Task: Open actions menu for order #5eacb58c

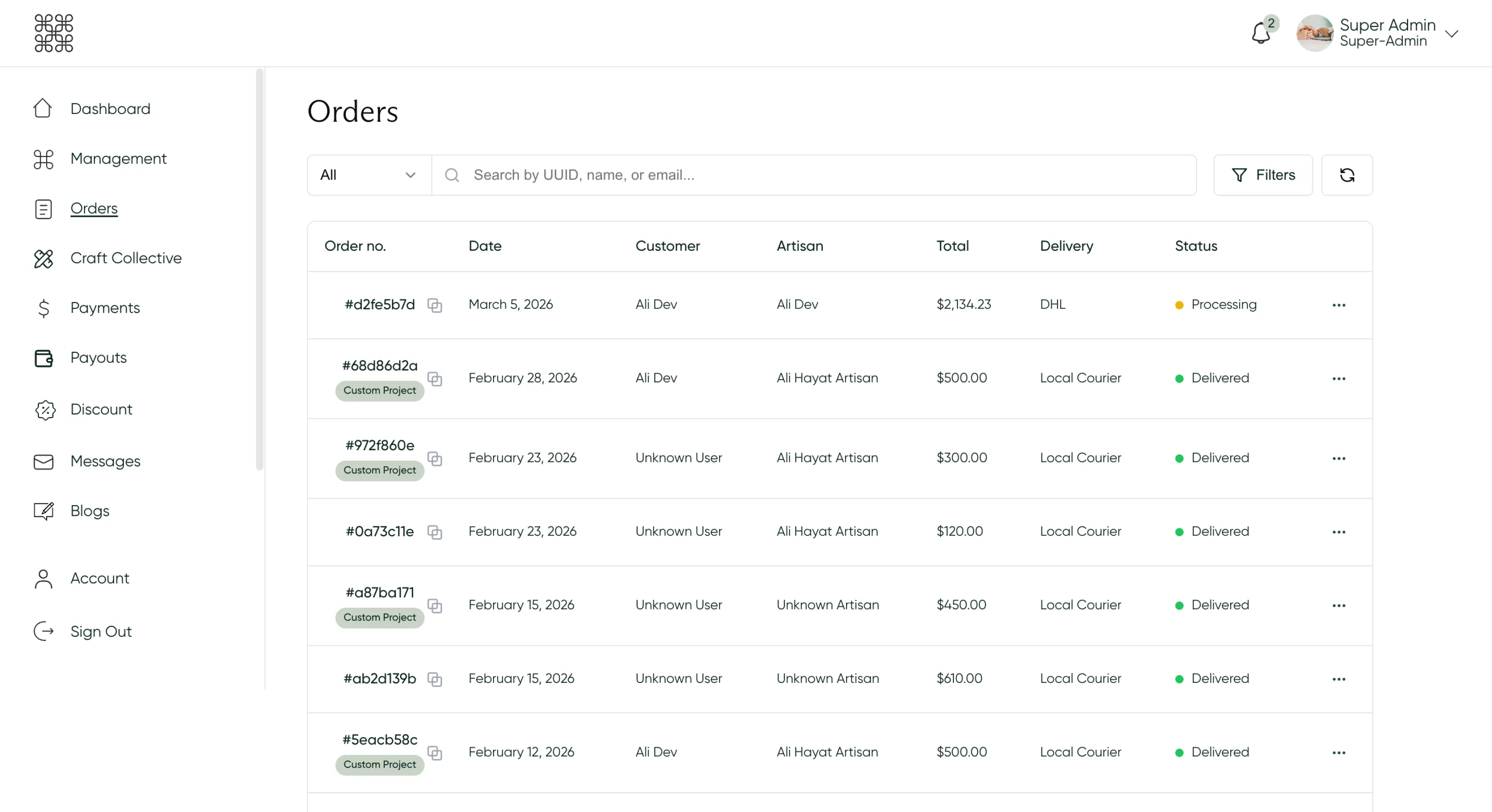Action: (1339, 752)
